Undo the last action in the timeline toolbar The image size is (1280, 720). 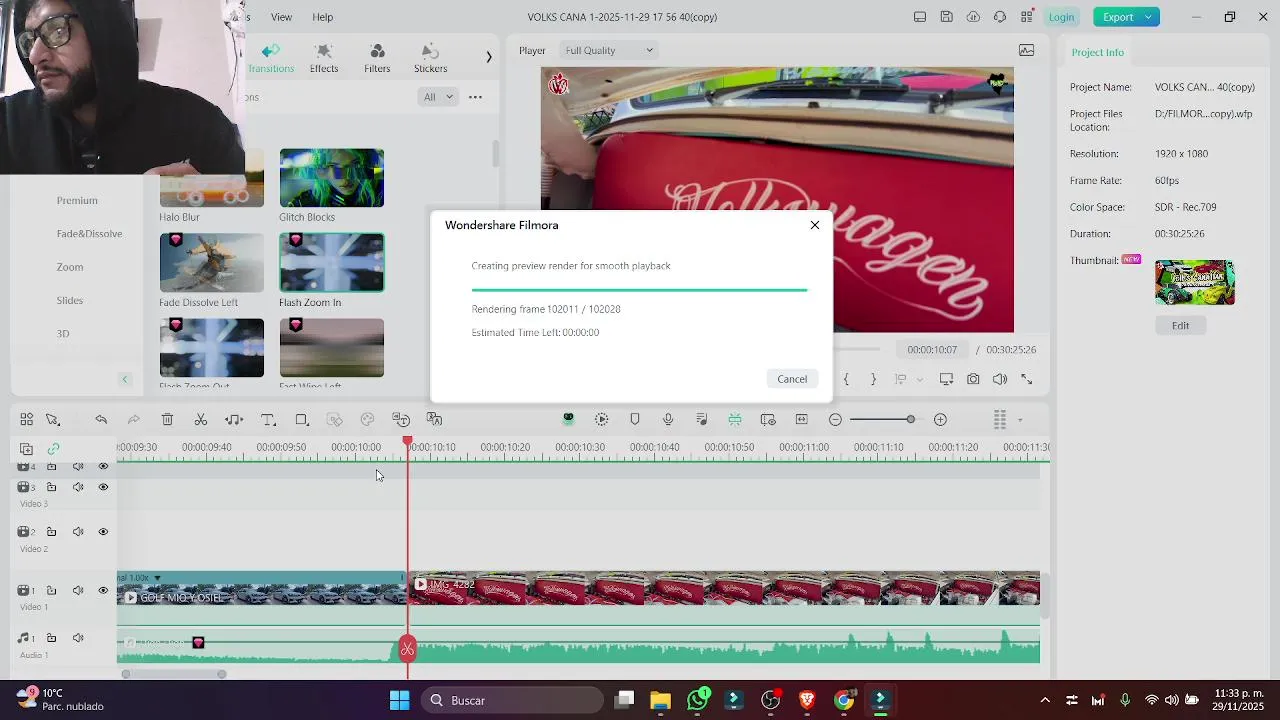coord(101,420)
